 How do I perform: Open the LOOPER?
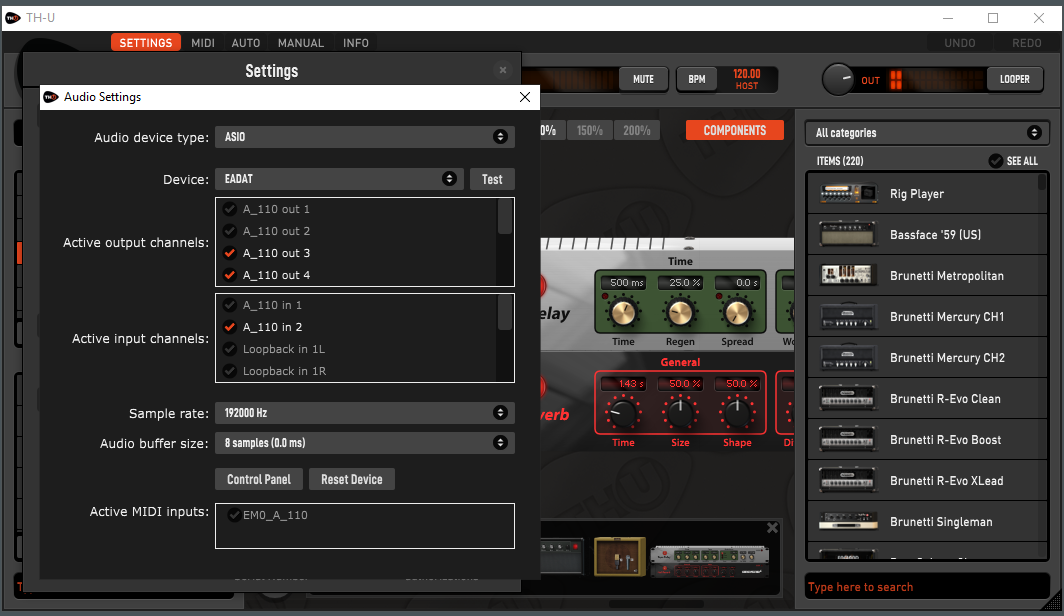[1014, 79]
